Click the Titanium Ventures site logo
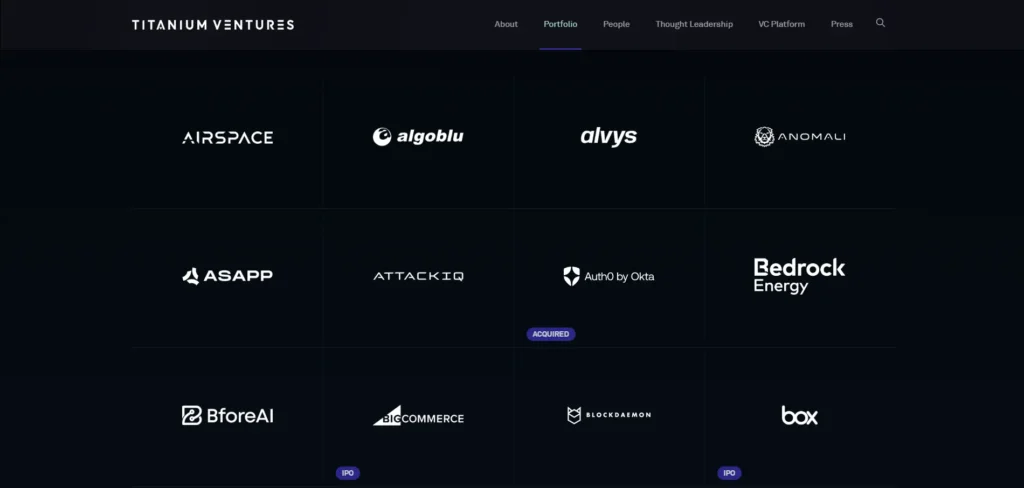Viewport: 1024px width, 488px height. (213, 25)
